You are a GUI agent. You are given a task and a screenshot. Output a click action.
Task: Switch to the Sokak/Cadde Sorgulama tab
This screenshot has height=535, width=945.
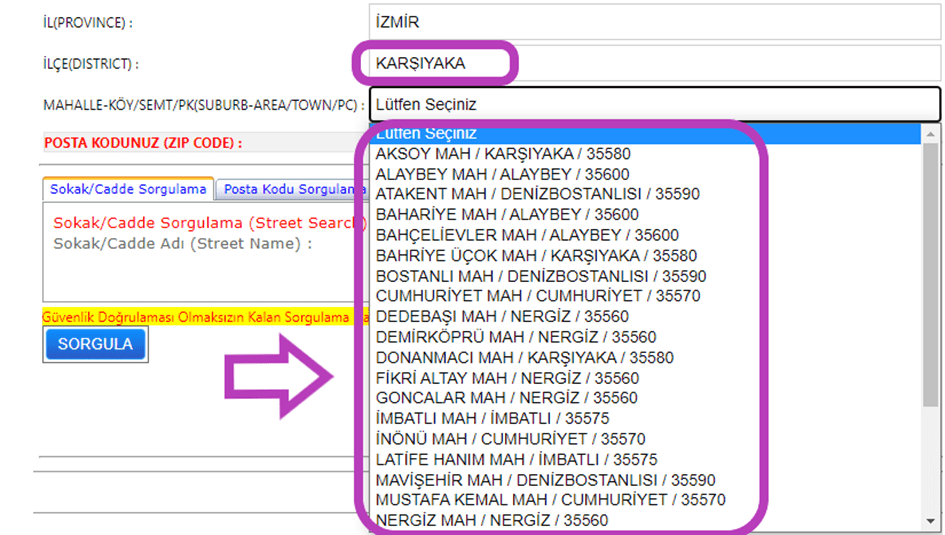(128, 189)
